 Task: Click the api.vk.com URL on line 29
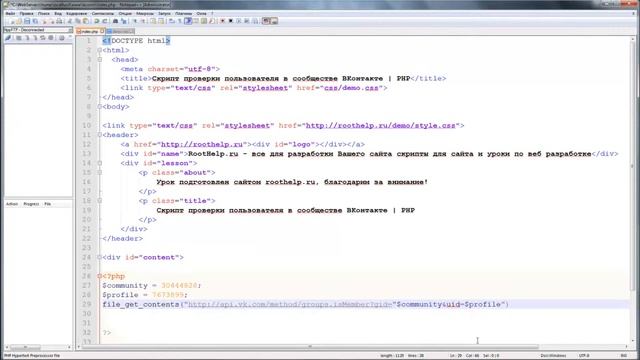pos(290,304)
